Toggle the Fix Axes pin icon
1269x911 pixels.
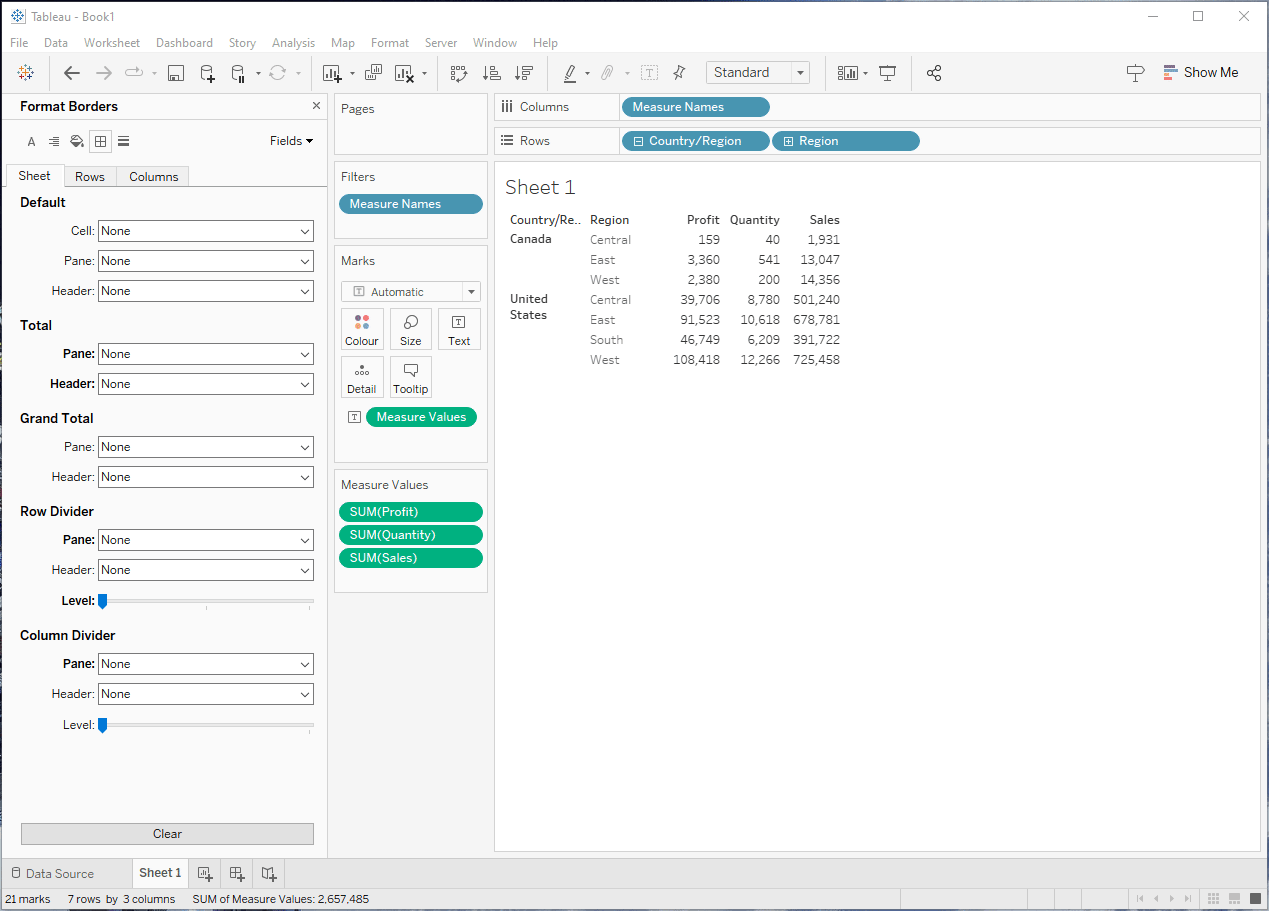(x=679, y=73)
